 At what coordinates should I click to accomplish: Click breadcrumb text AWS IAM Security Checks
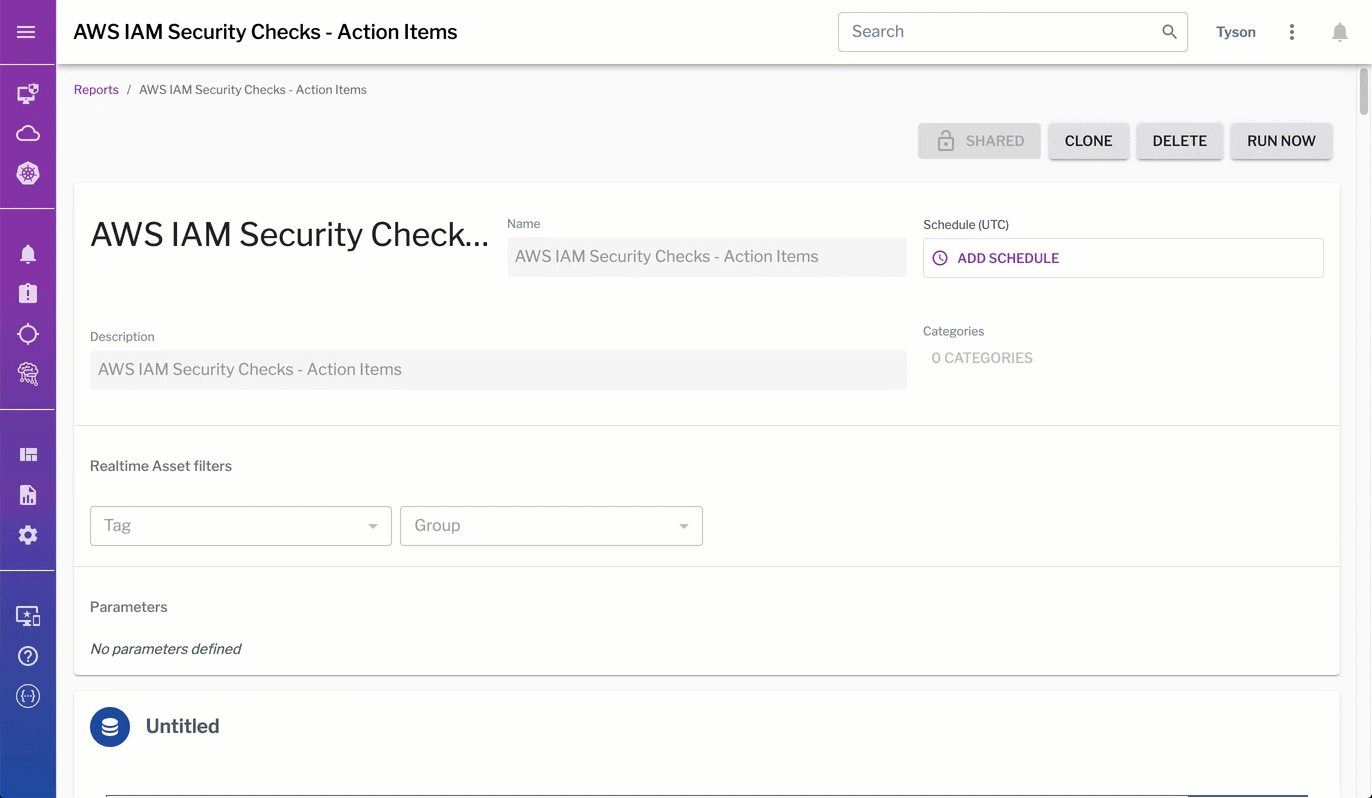coord(253,90)
